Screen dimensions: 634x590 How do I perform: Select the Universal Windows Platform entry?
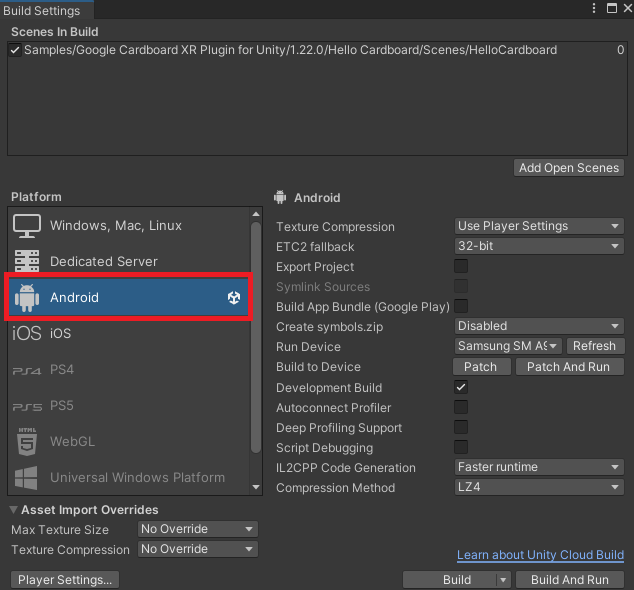click(129, 478)
